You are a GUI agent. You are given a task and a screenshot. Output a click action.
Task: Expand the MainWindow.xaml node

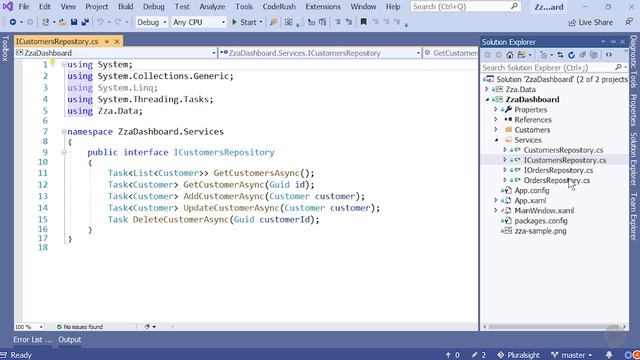(496, 211)
